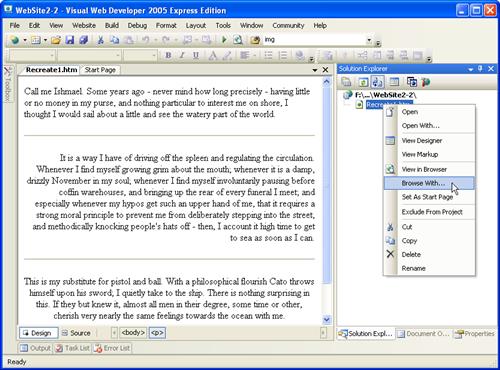This screenshot has width=500, height=370.
Task: Switch to Design view
Action: [39, 333]
